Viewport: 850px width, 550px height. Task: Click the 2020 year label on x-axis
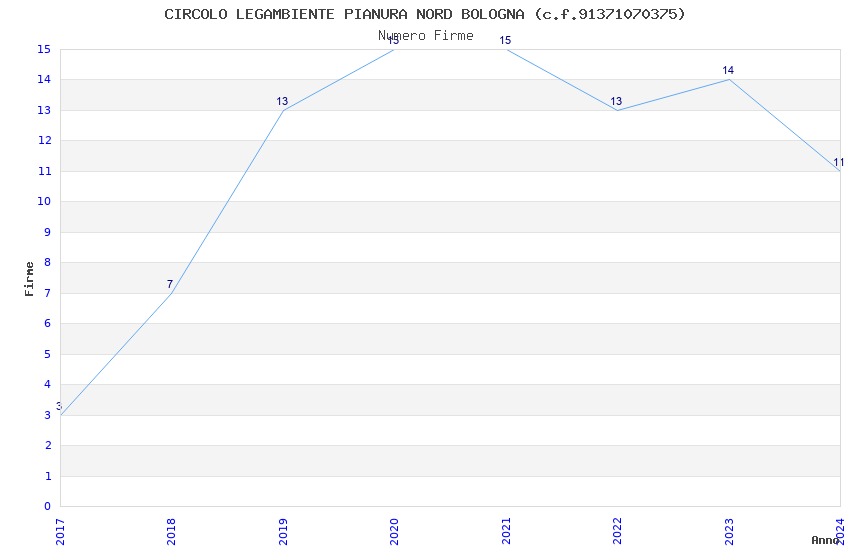pos(394,532)
